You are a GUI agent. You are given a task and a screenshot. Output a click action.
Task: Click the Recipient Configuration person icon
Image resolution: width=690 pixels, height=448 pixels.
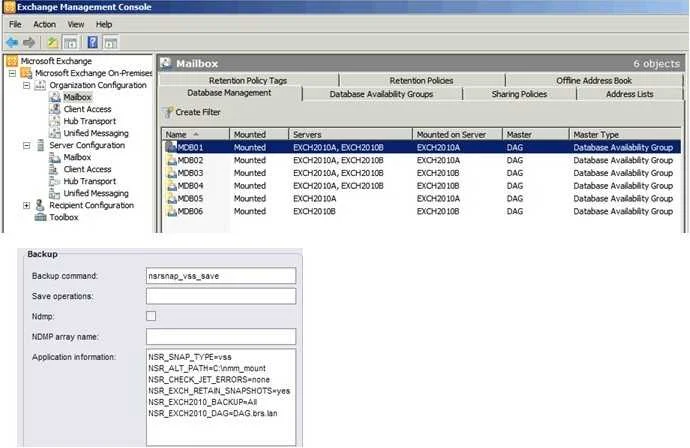[x=40, y=205]
